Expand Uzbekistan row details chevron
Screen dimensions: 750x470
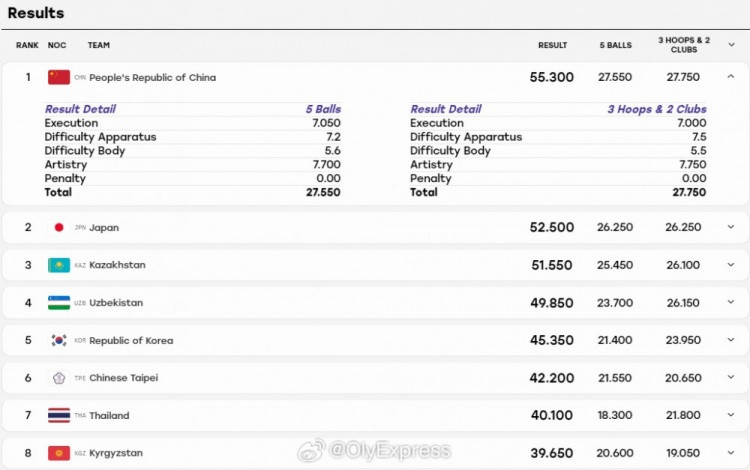730,302
